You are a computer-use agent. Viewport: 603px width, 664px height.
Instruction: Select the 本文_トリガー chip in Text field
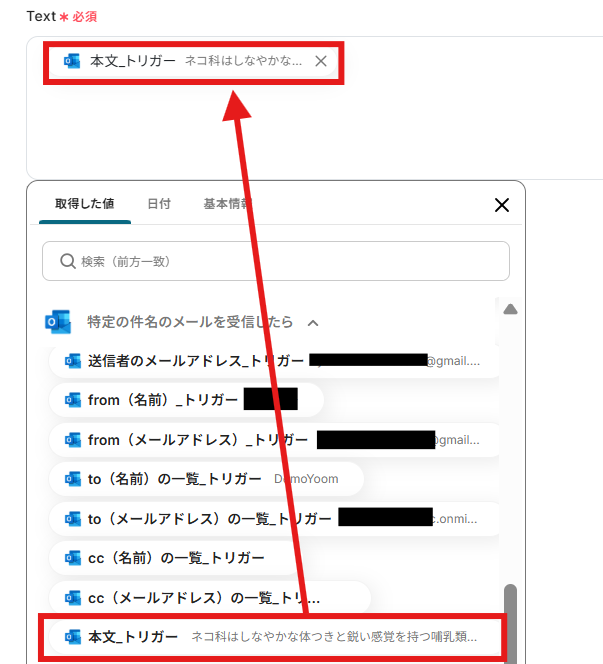[x=194, y=61]
